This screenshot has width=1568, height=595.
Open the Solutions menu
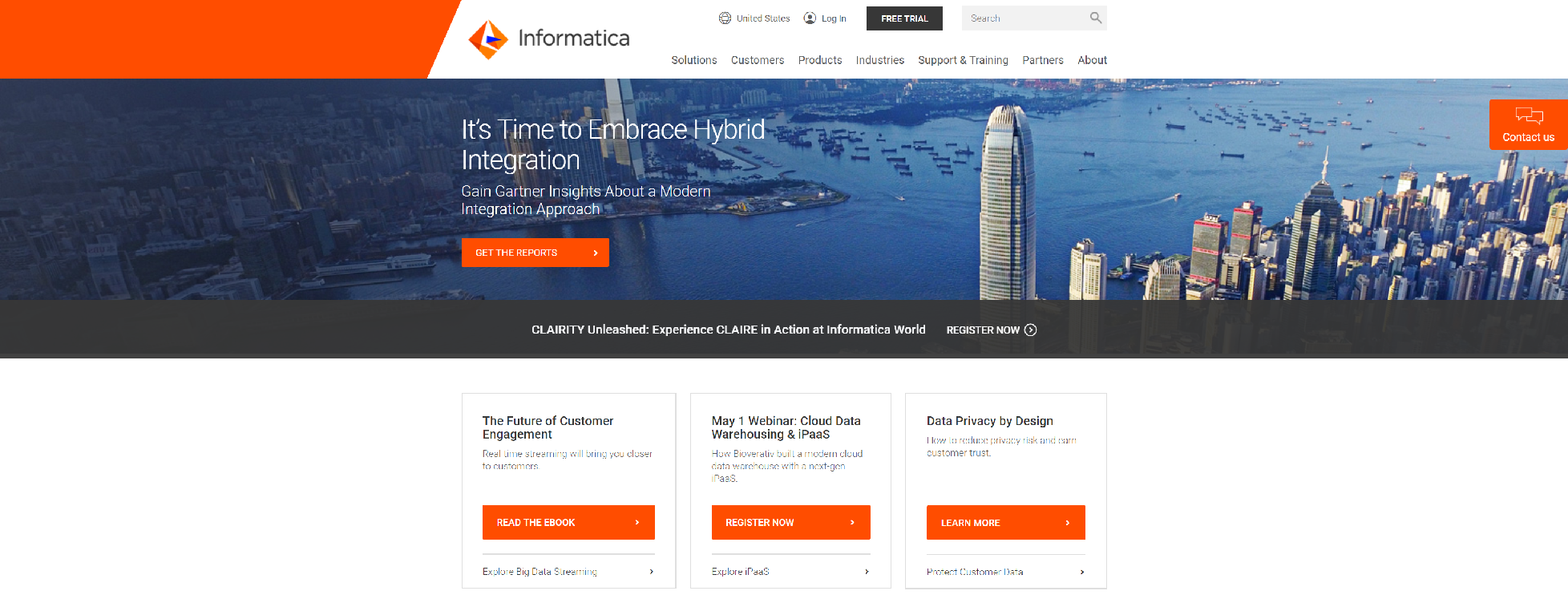point(694,60)
